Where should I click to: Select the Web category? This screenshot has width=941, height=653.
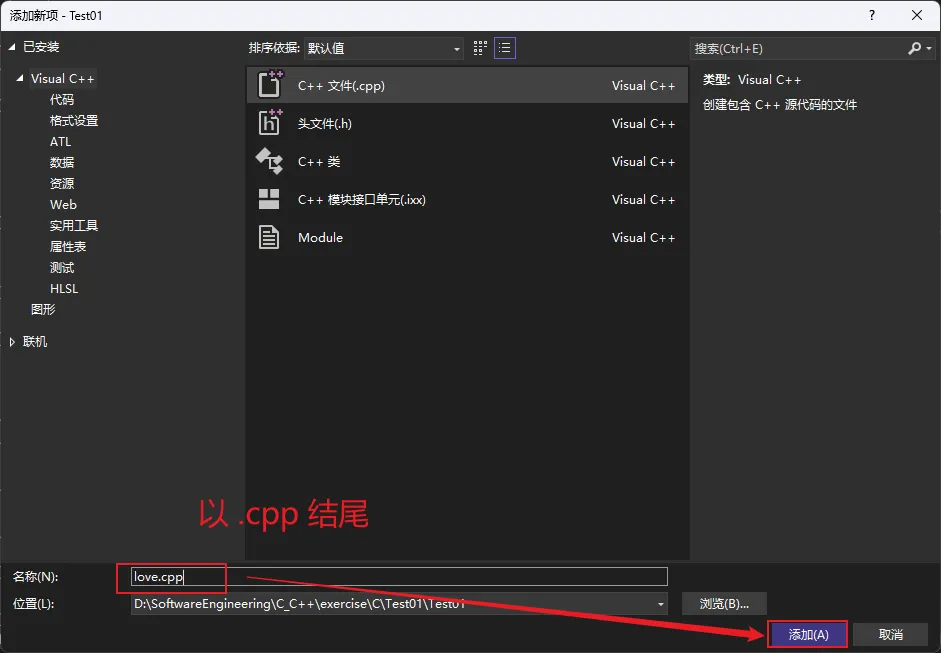tap(63, 205)
